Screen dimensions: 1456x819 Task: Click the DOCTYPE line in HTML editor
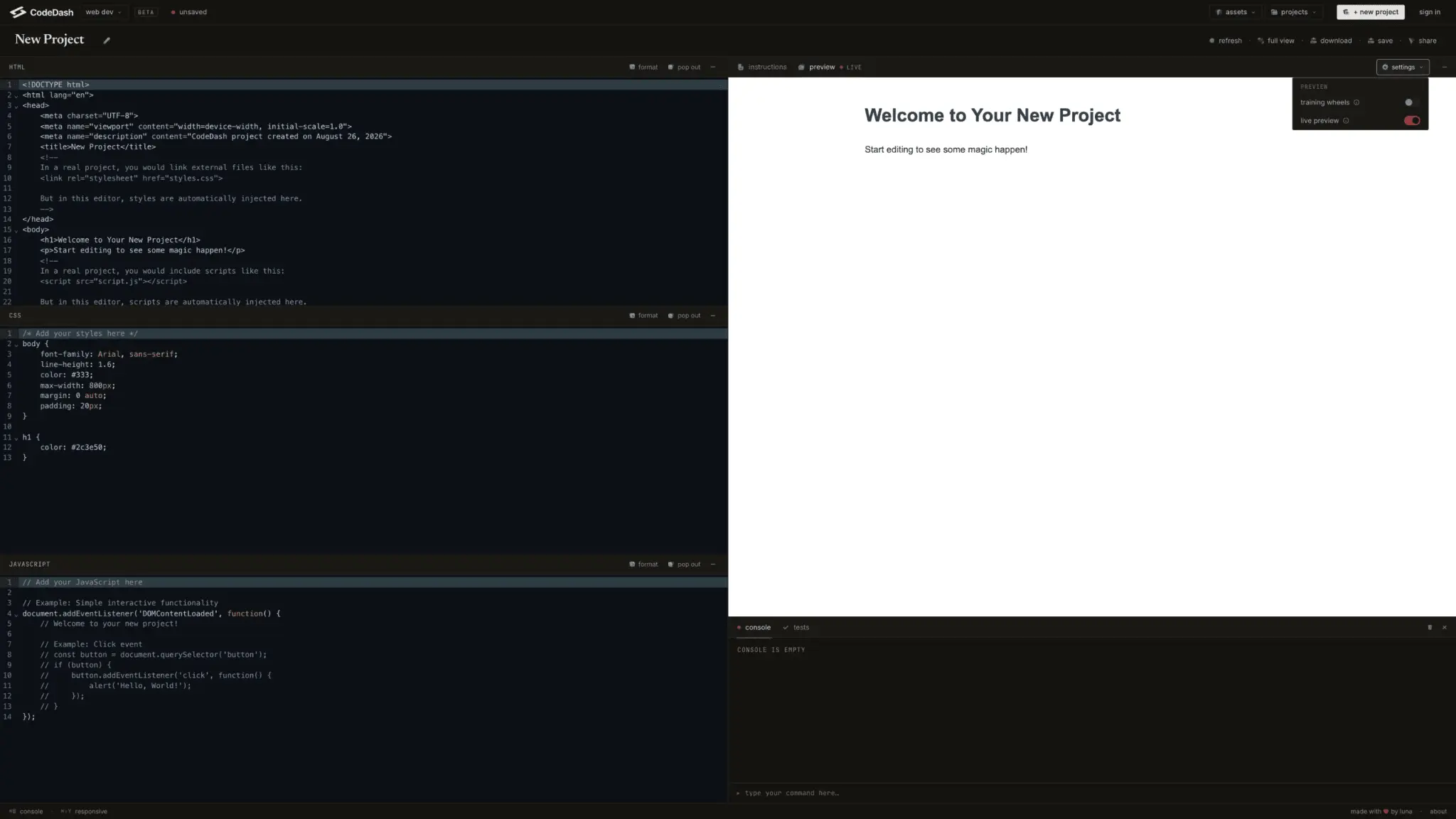click(x=55, y=85)
